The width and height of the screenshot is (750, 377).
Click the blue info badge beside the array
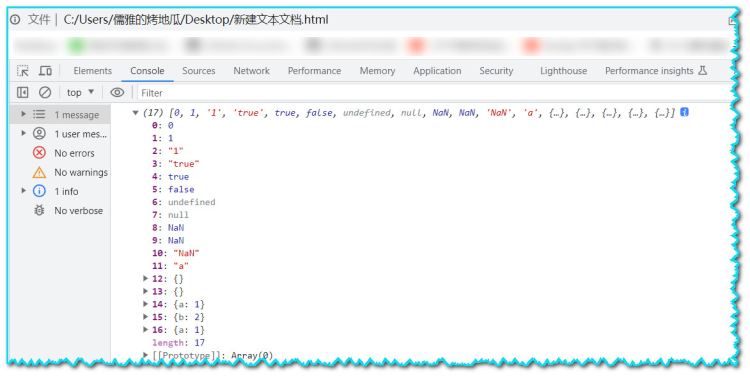click(684, 112)
